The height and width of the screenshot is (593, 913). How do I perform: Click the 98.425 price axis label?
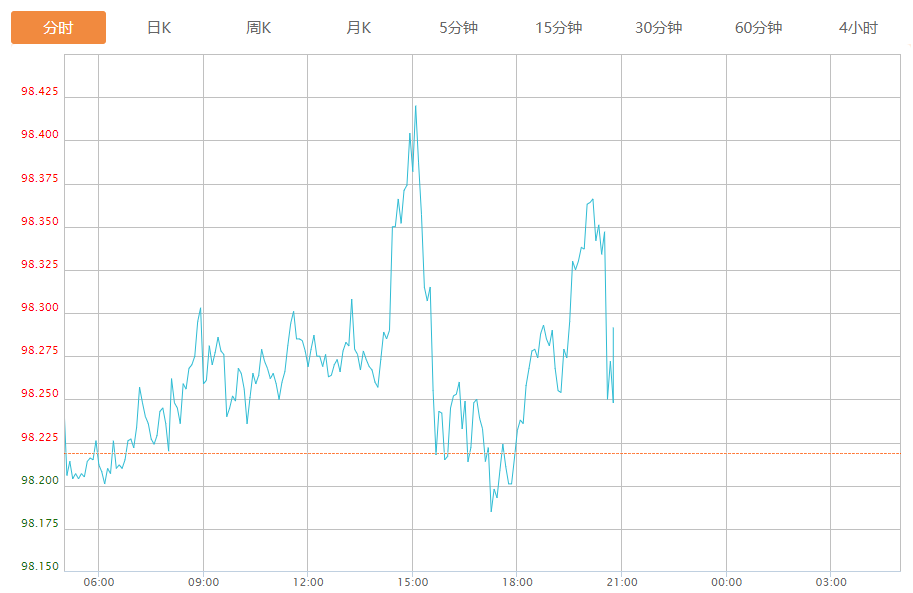[x=40, y=92]
